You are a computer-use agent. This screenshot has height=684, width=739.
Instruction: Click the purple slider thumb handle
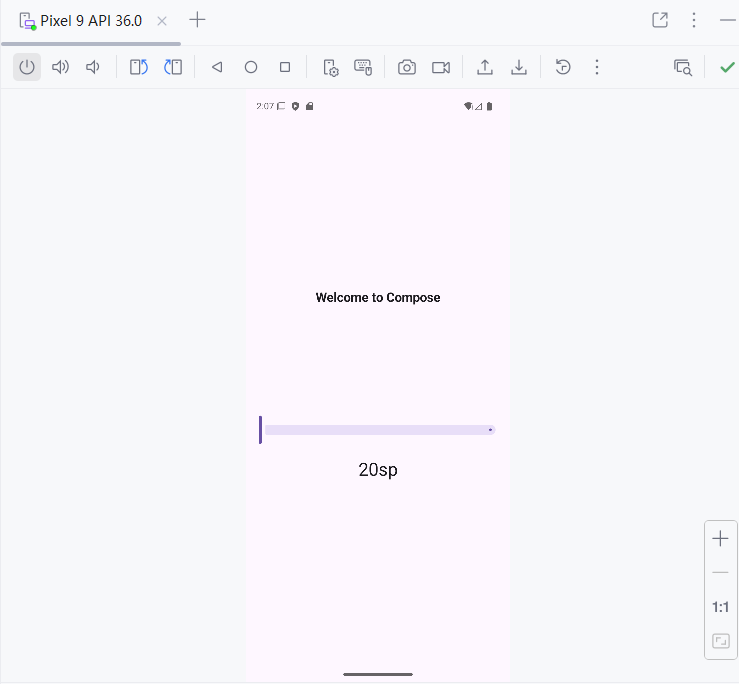tap(260, 430)
